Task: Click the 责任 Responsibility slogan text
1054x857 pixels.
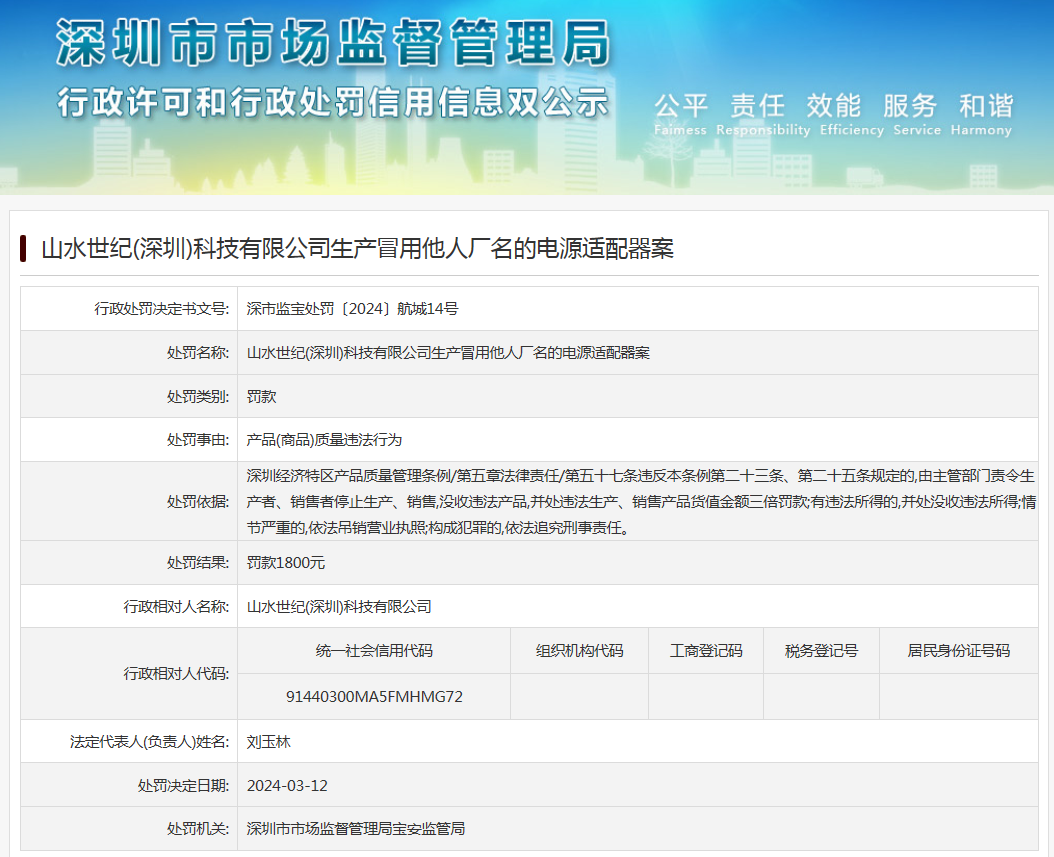Action: click(x=763, y=114)
